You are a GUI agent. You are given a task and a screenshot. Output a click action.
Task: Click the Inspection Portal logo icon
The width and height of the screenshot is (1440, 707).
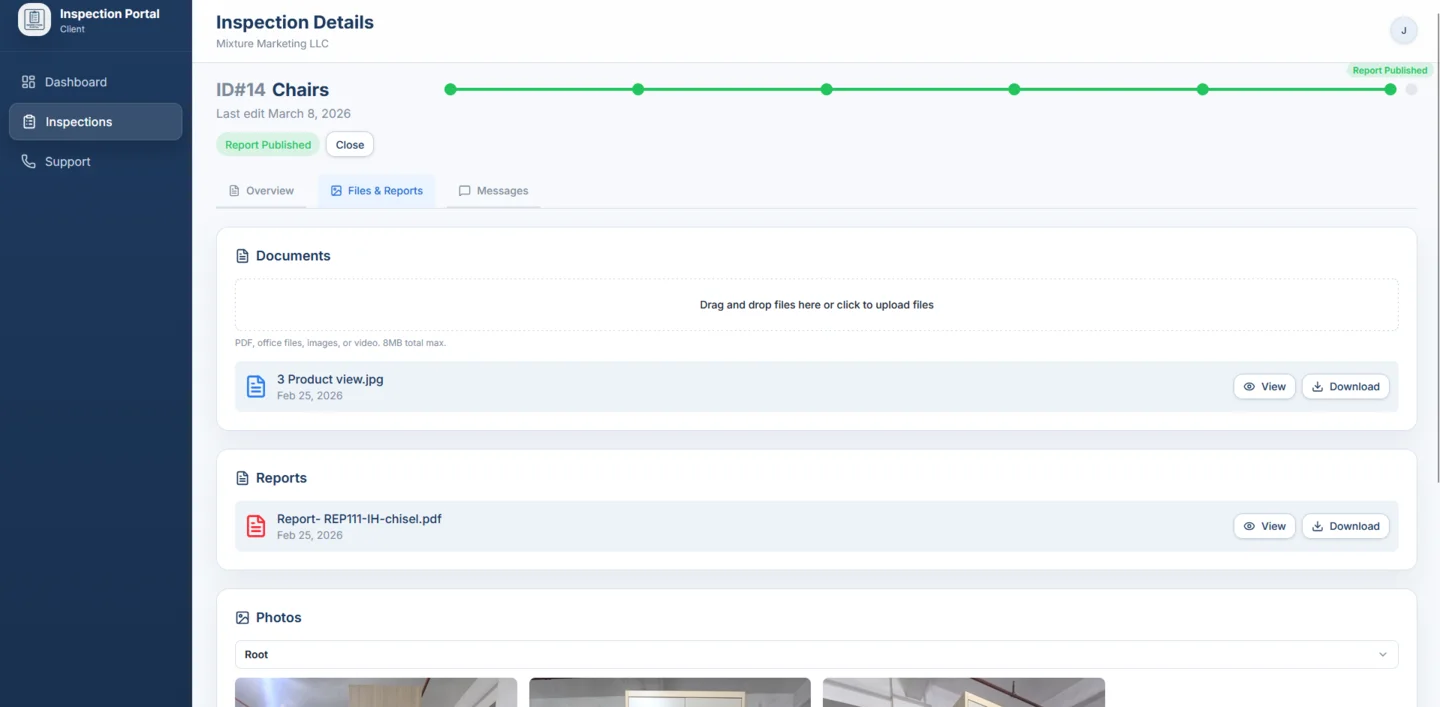32,19
